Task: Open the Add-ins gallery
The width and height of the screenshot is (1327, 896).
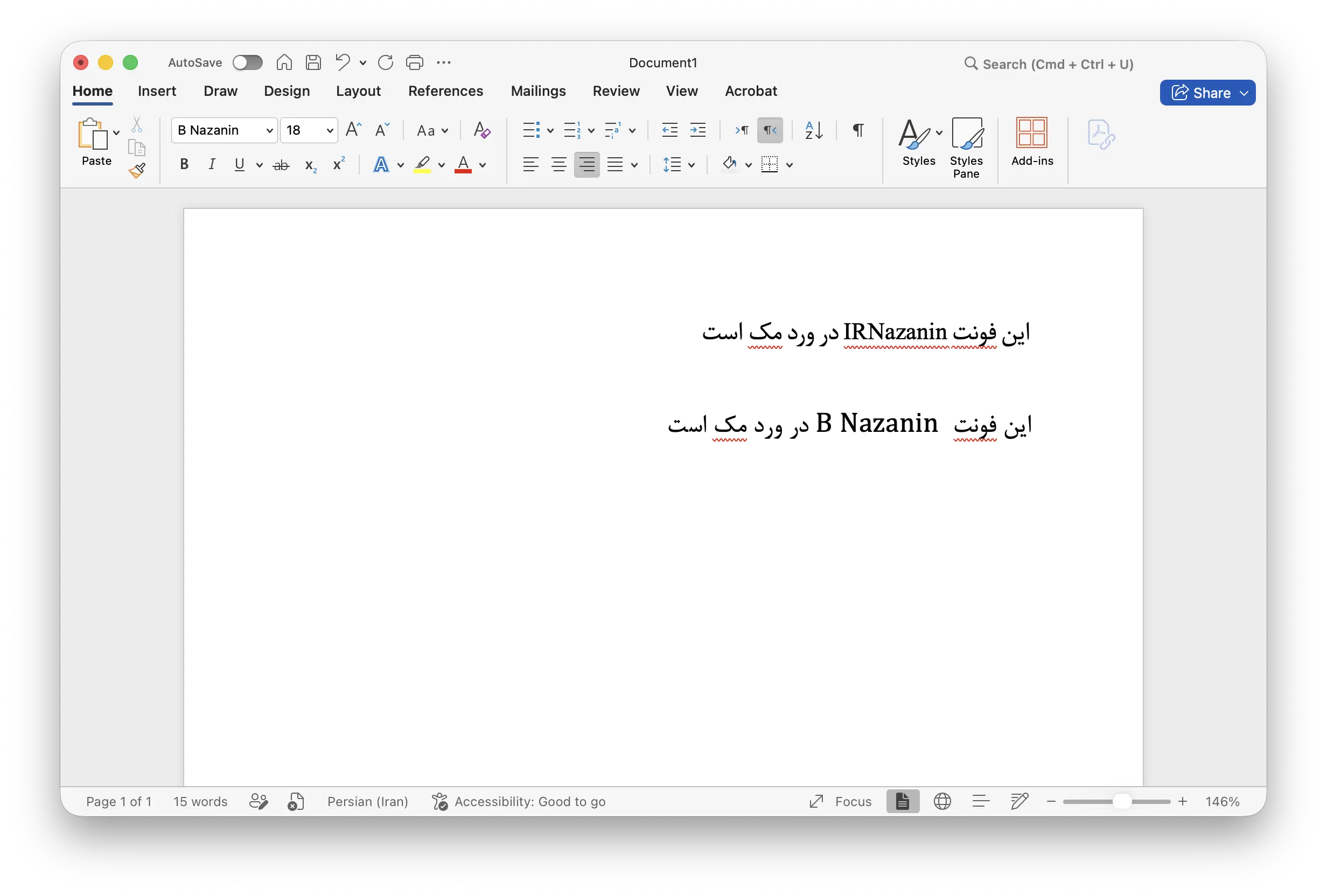Action: pyautogui.click(x=1032, y=142)
